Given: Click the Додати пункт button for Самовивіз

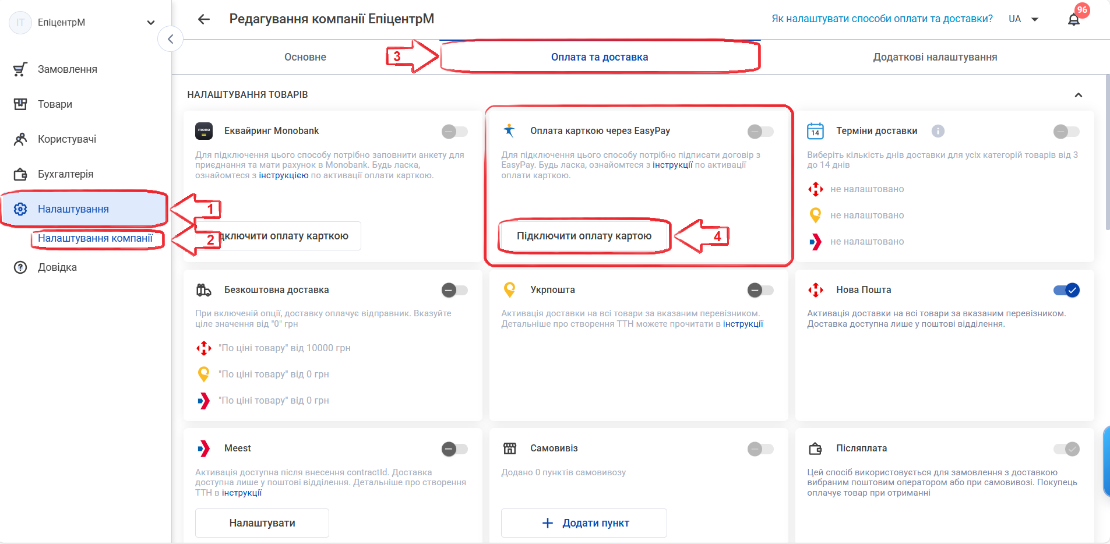Looking at the screenshot, I should pos(584,523).
